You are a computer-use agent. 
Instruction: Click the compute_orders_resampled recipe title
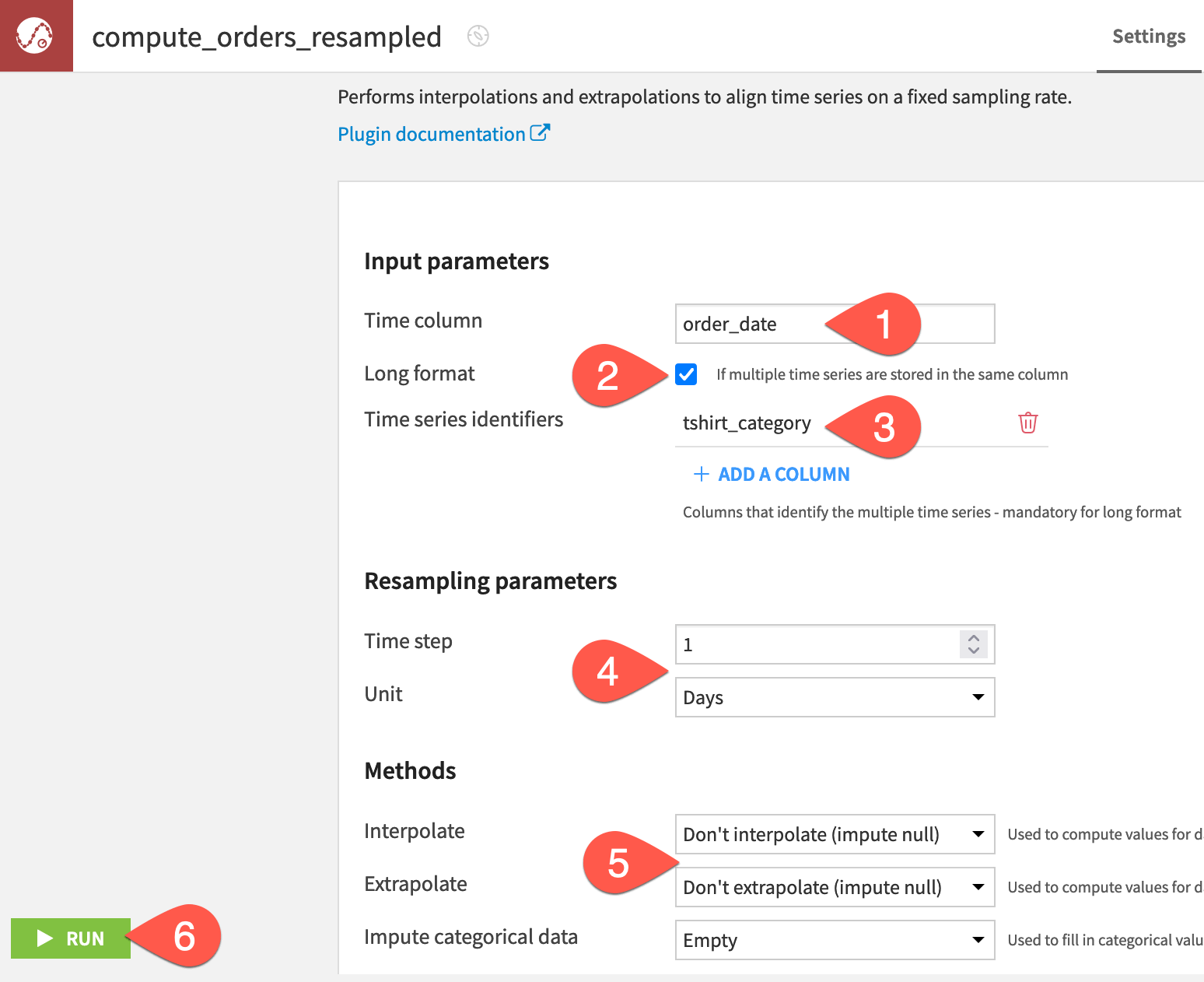(x=267, y=37)
